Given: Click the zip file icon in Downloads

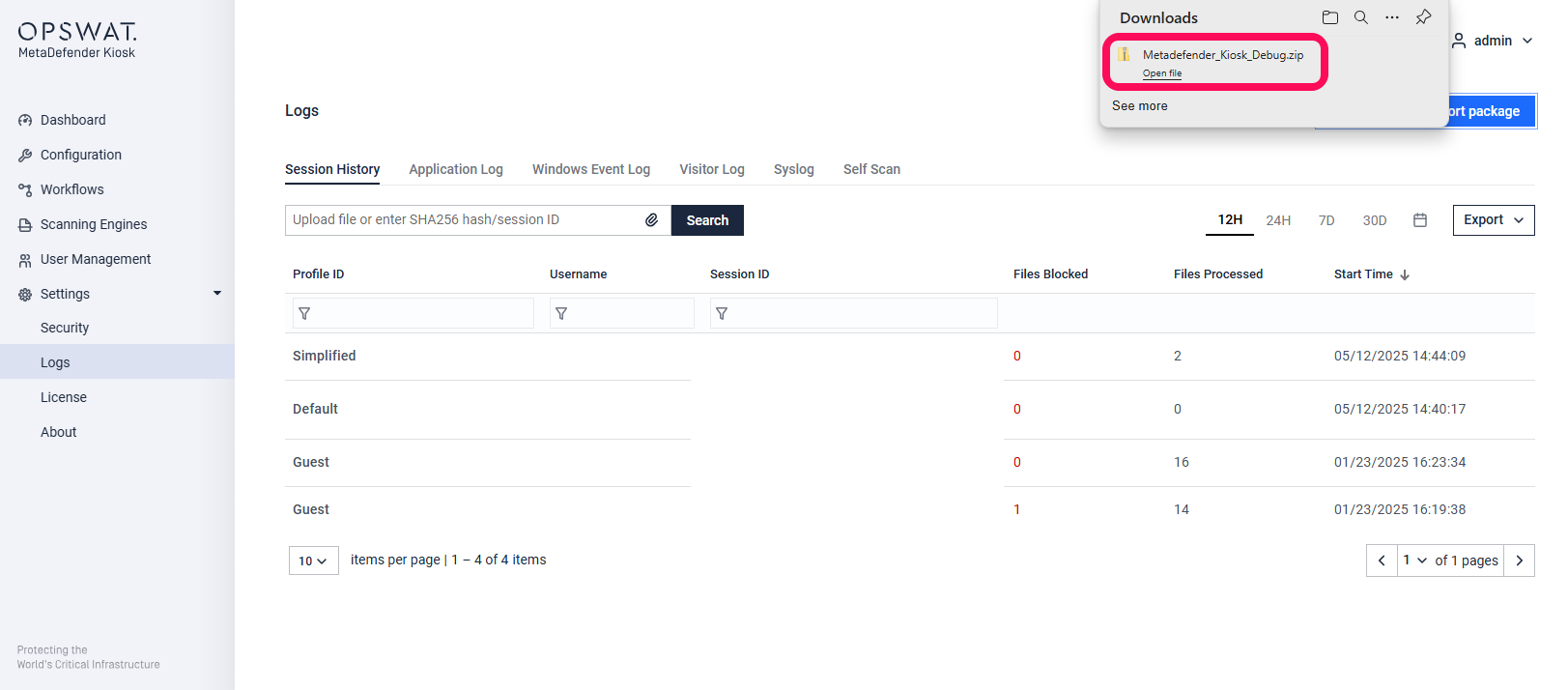Looking at the screenshot, I should (1125, 54).
